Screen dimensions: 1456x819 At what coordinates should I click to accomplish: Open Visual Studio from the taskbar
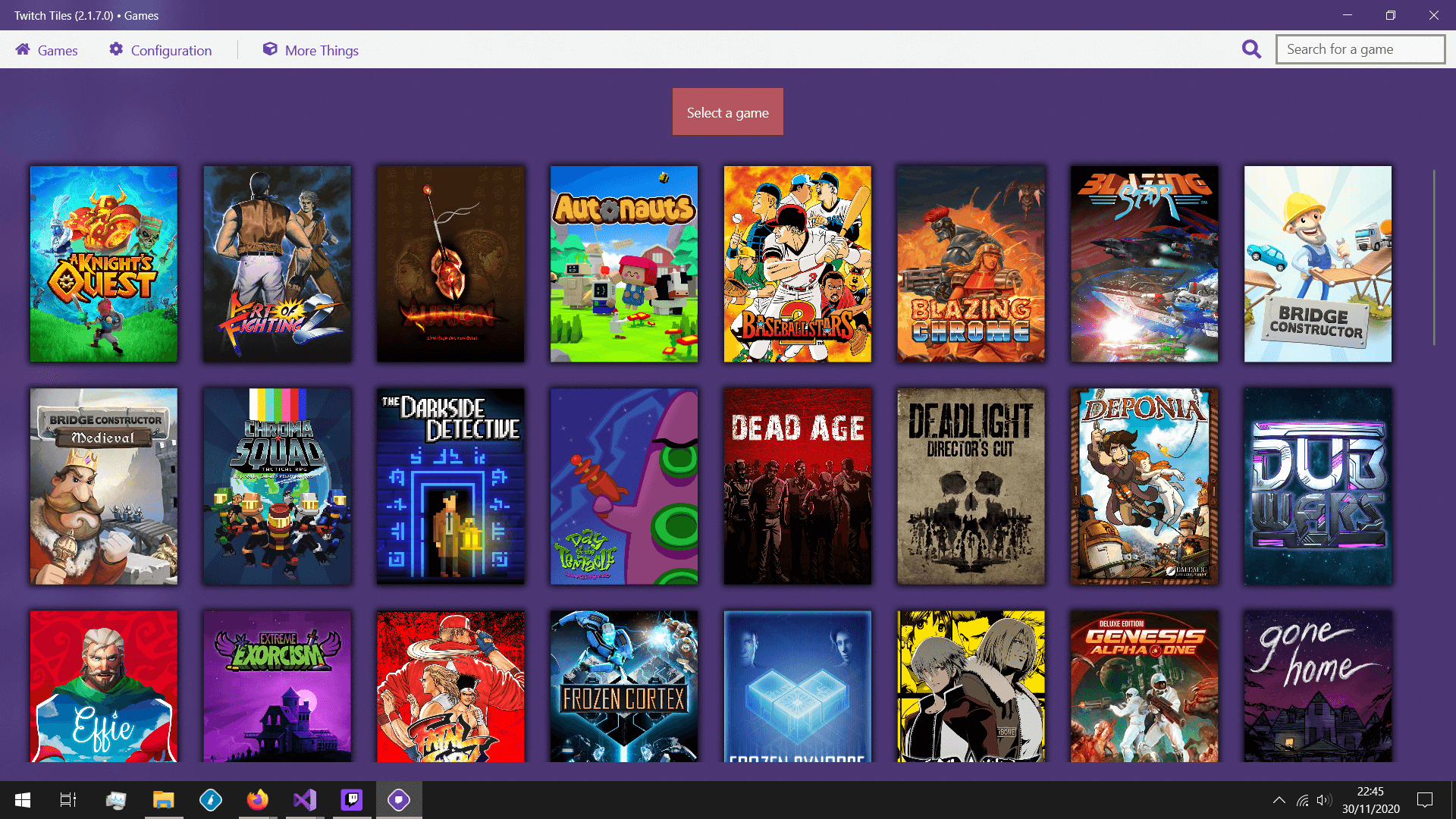click(305, 799)
